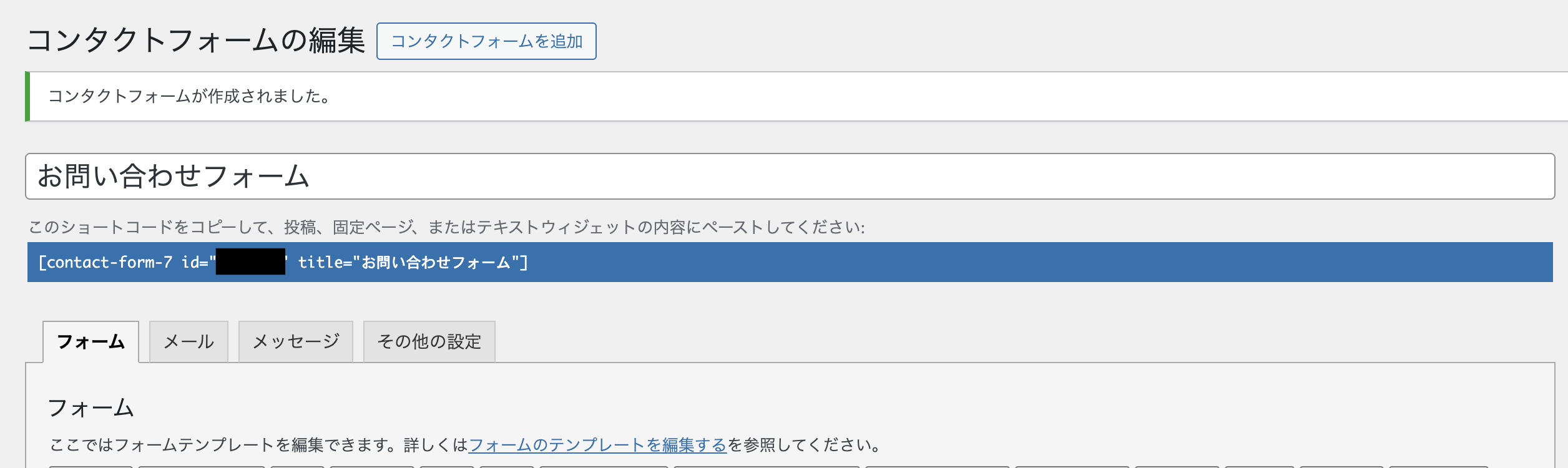Click the [contact-form-7 text in shortcode
Image resolution: width=1568 pixels, height=468 pixels.
click(105, 263)
